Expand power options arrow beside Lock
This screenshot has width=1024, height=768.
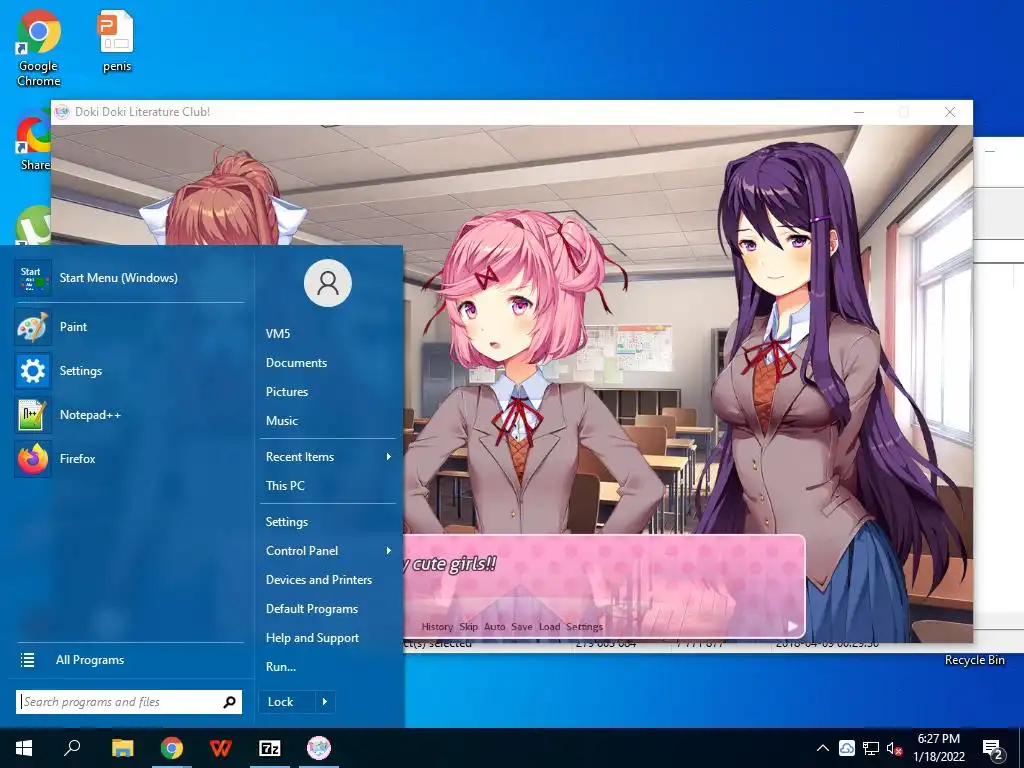pyautogui.click(x=325, y=702)
